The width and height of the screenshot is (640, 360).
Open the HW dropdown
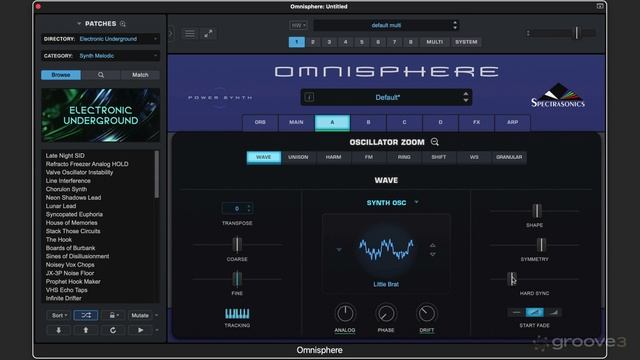(x=298, y=25)
